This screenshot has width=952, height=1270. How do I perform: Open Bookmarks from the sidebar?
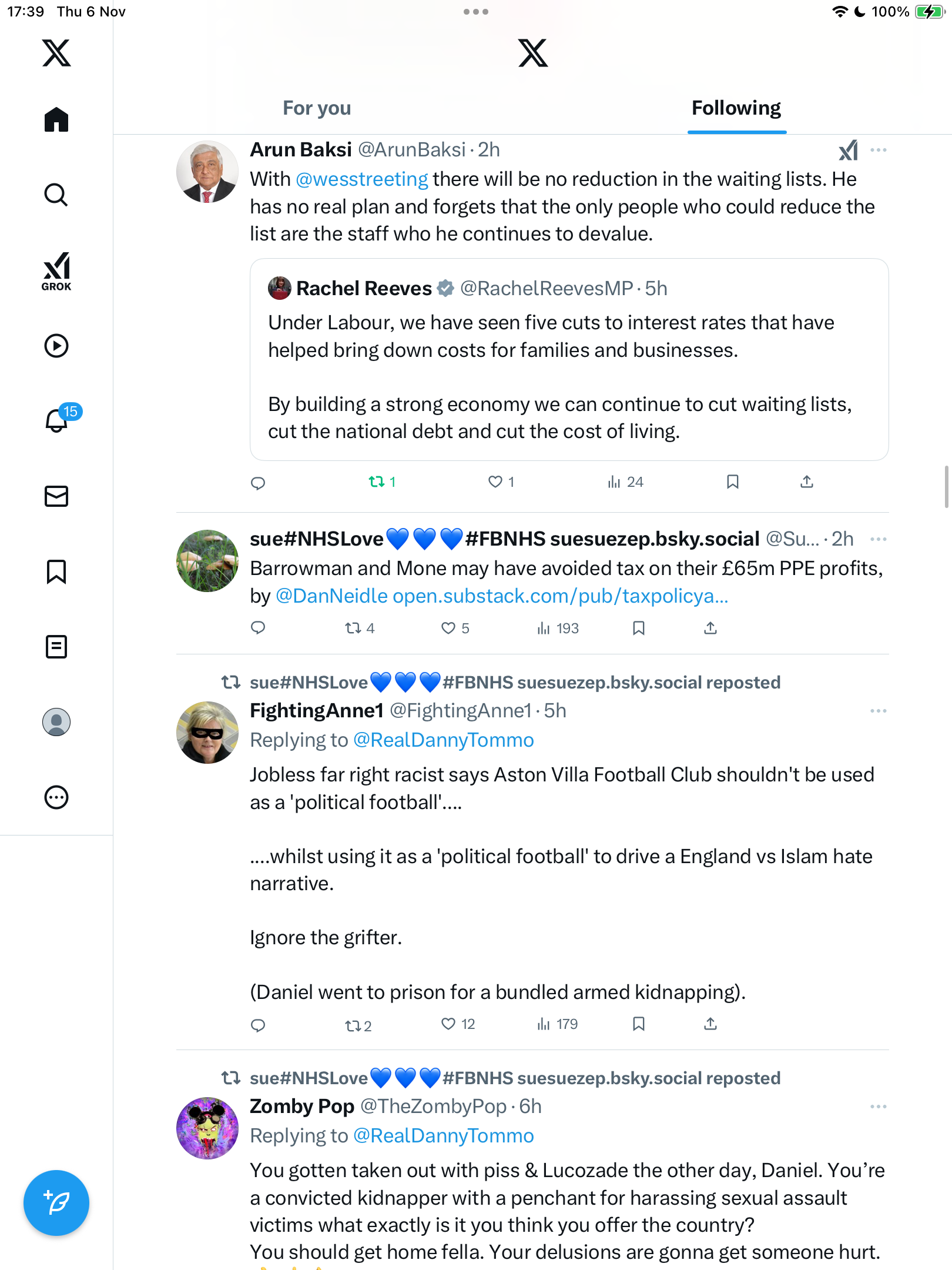click(56, 571)
